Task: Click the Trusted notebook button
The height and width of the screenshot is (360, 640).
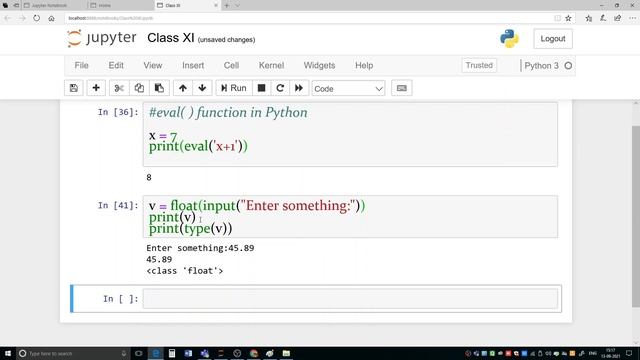Action: coord(479,65)
